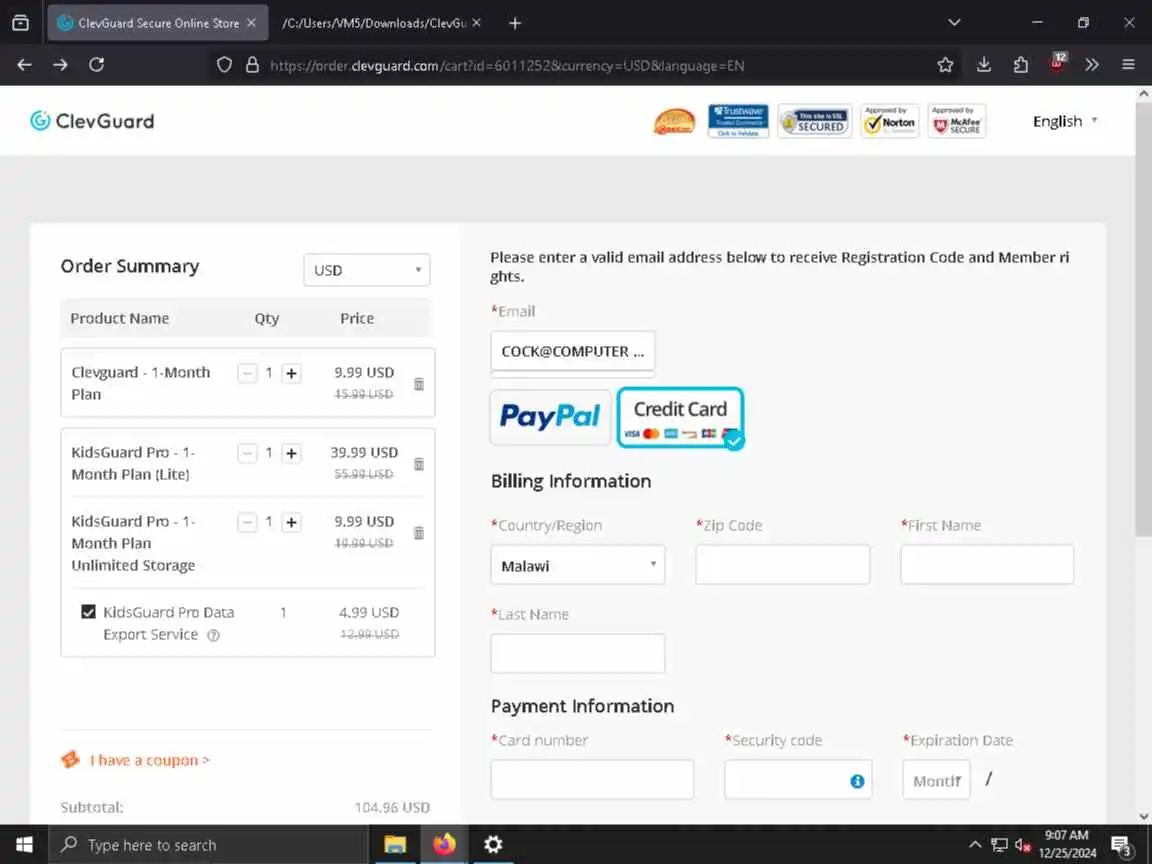Show more toolbar tools overflow
The image size is (1152, 864).
pos(1092,65)
